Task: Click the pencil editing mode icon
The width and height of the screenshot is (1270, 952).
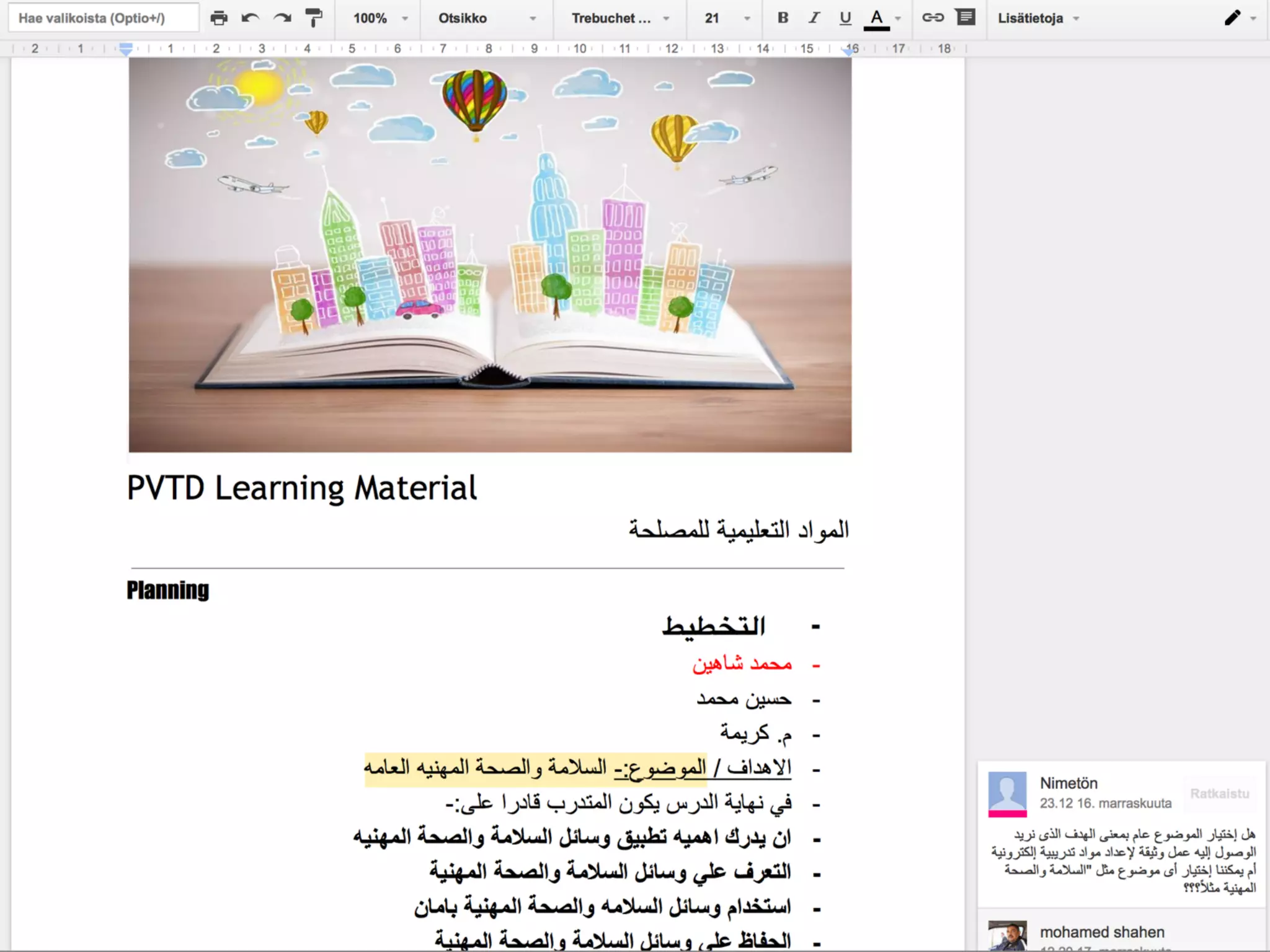Action: [x=1232, y=18]
